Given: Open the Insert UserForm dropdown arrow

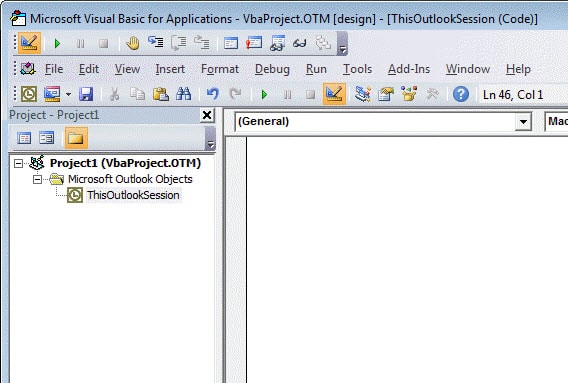Looking at the screenshot, I should coord(68,95).
